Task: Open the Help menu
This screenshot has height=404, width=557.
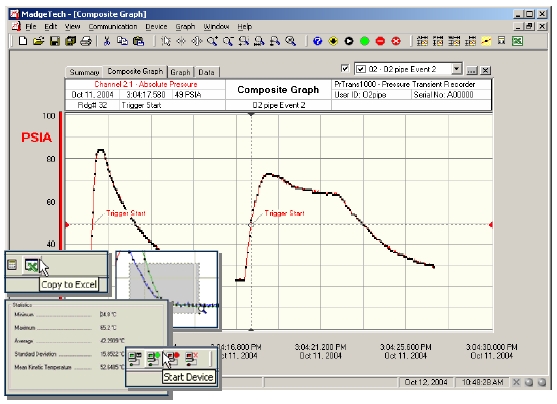Action: 244,27
